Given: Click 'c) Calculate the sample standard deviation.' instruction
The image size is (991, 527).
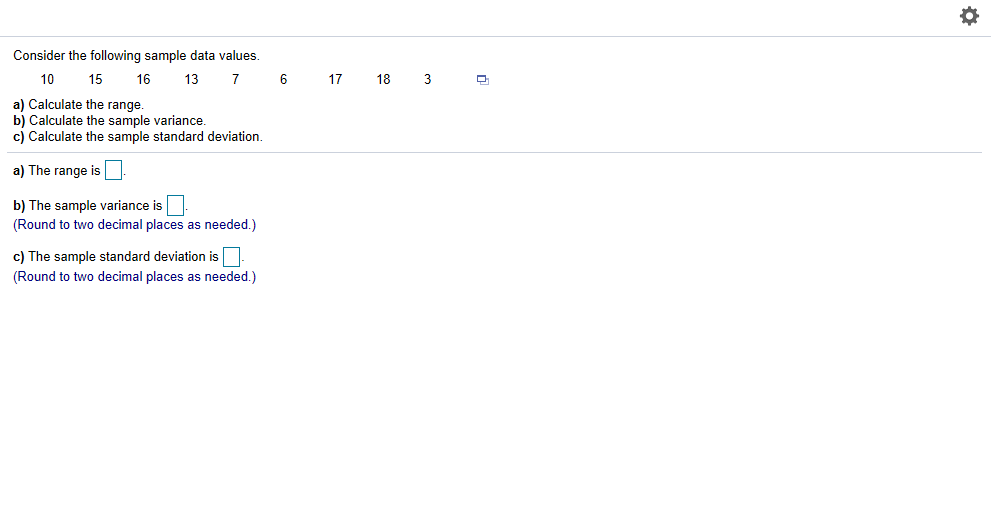Looking at the screenshot, I should pyautogui.click(x=138, y=136).
